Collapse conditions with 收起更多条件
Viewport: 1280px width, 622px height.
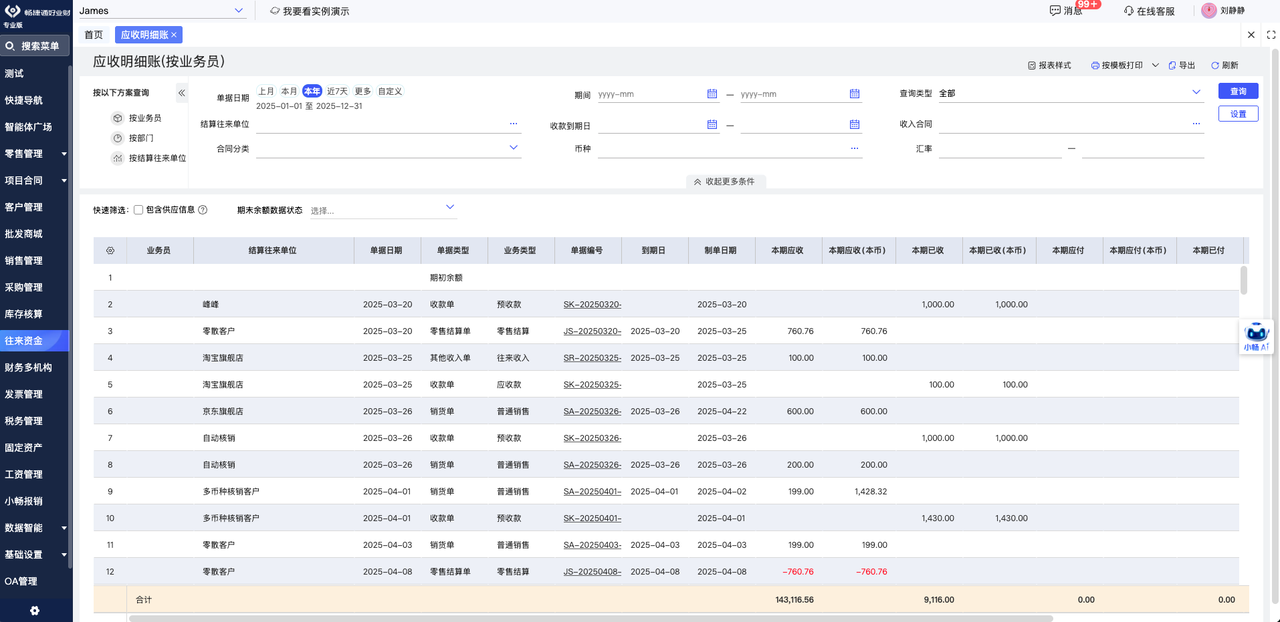click(725, 182)
